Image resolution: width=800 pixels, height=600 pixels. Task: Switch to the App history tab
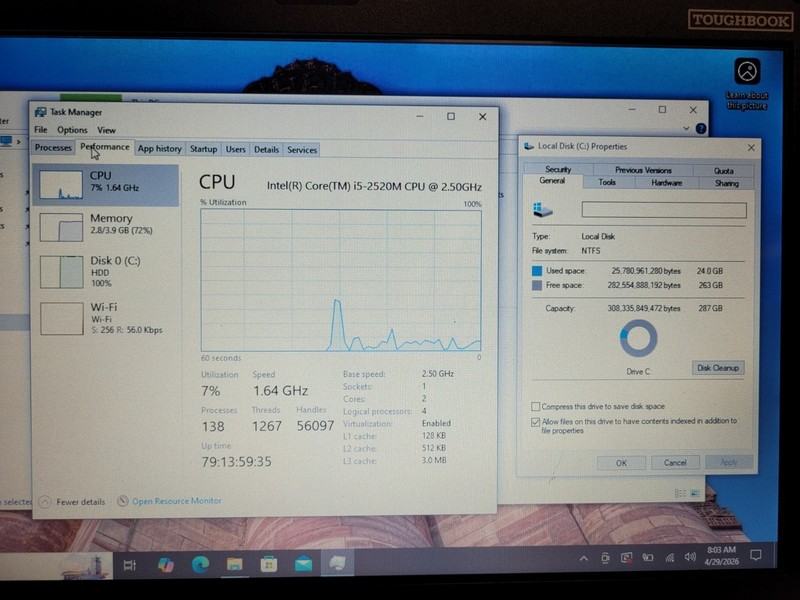(160, 148)
